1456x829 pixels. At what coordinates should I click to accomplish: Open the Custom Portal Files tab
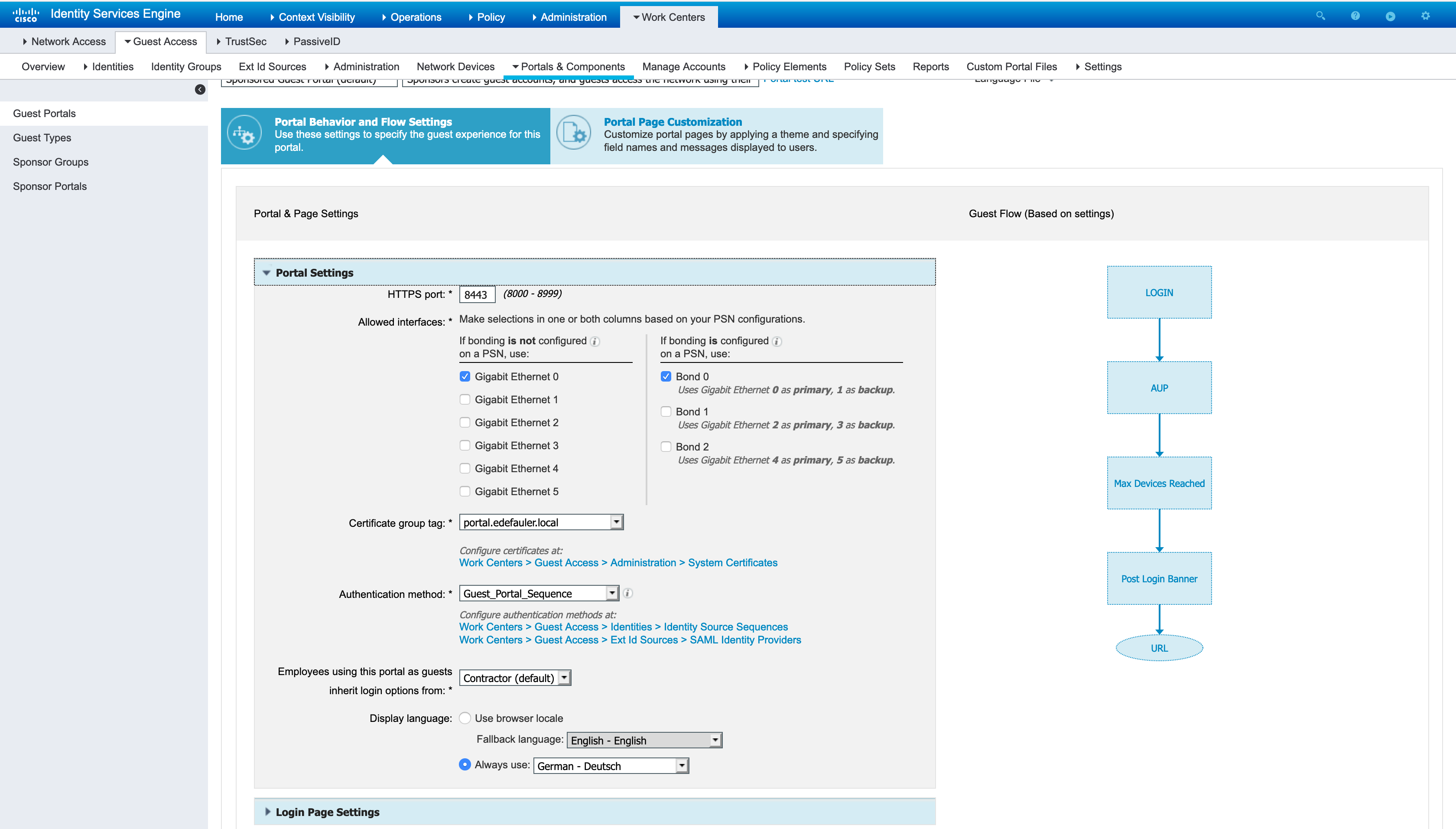coord(1011,67)
